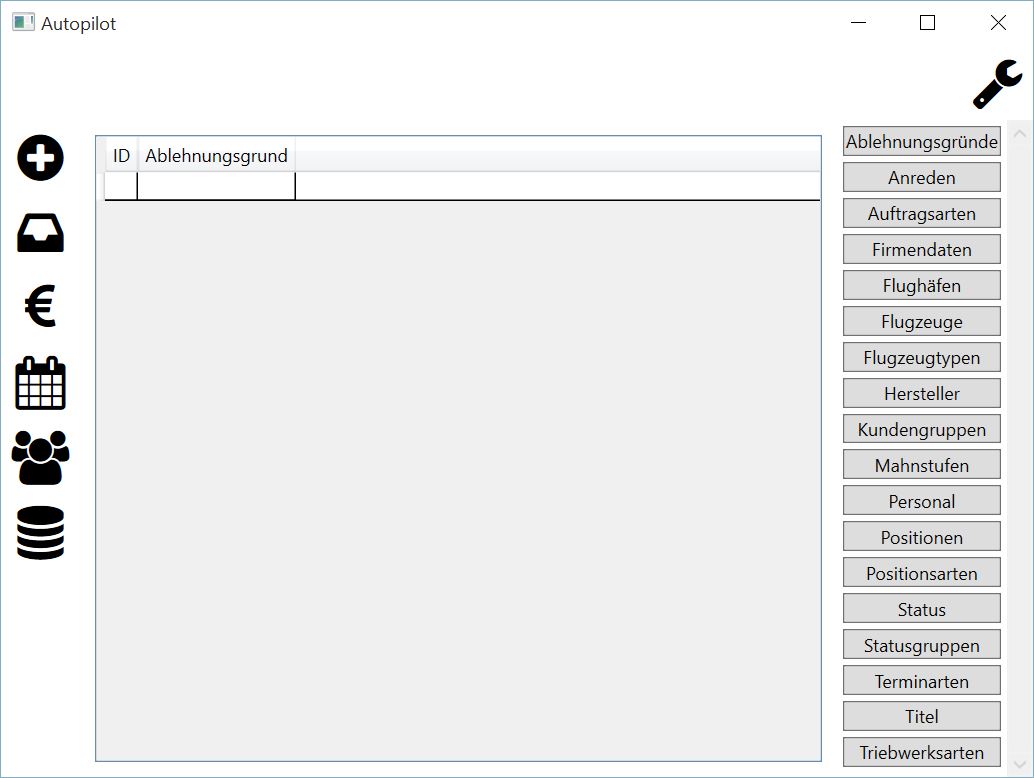Open the Positionen list

921,537
